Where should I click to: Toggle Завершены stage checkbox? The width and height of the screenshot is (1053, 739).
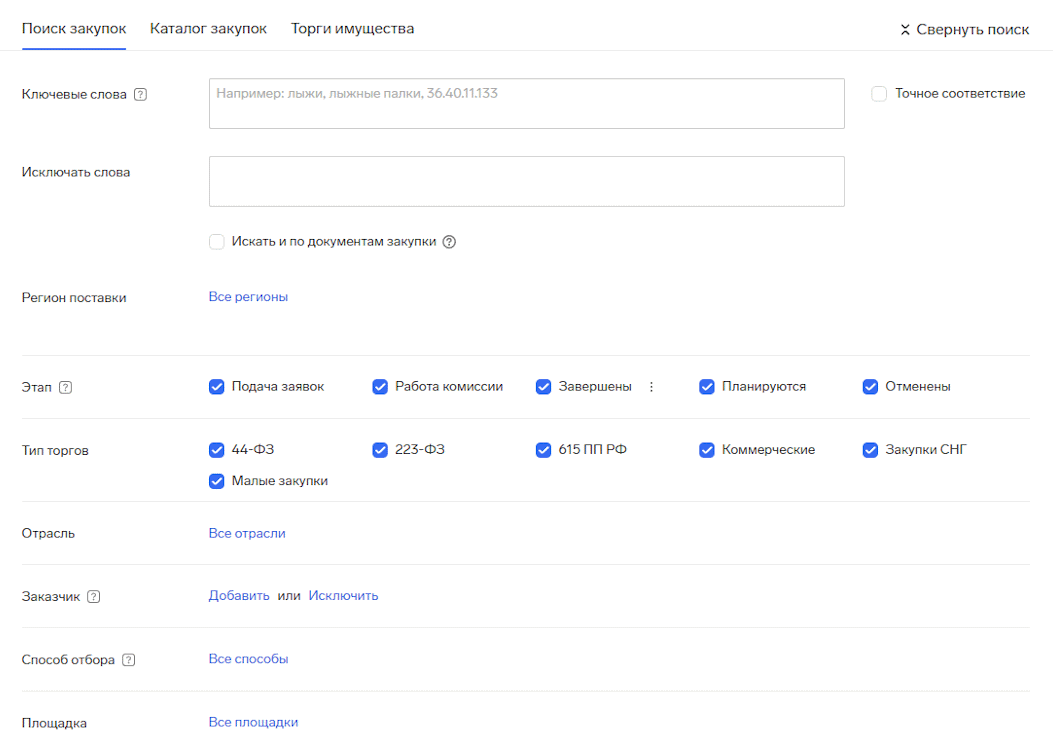click(543, 387)
